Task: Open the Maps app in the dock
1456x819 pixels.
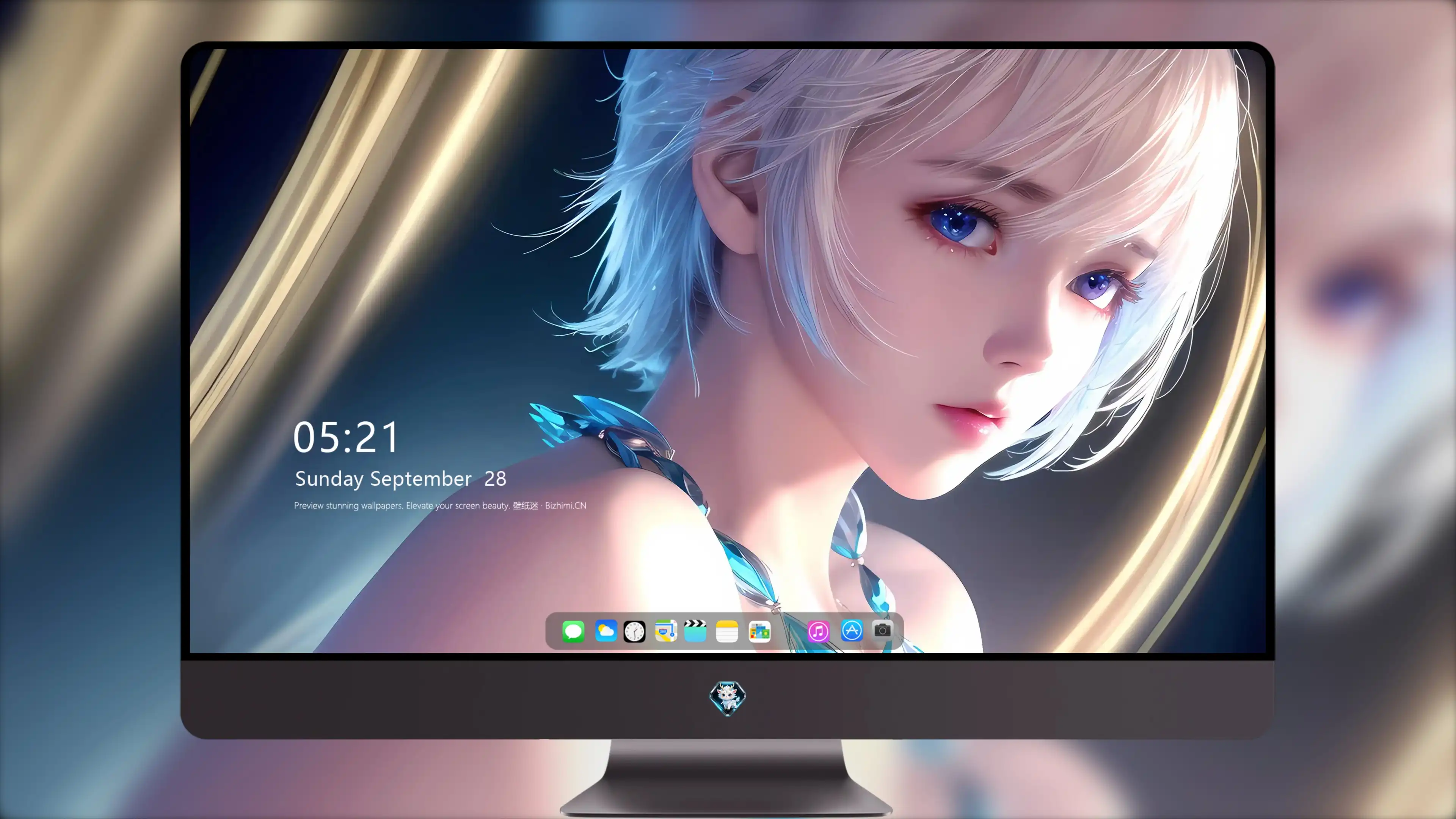Action: point(666,631)
